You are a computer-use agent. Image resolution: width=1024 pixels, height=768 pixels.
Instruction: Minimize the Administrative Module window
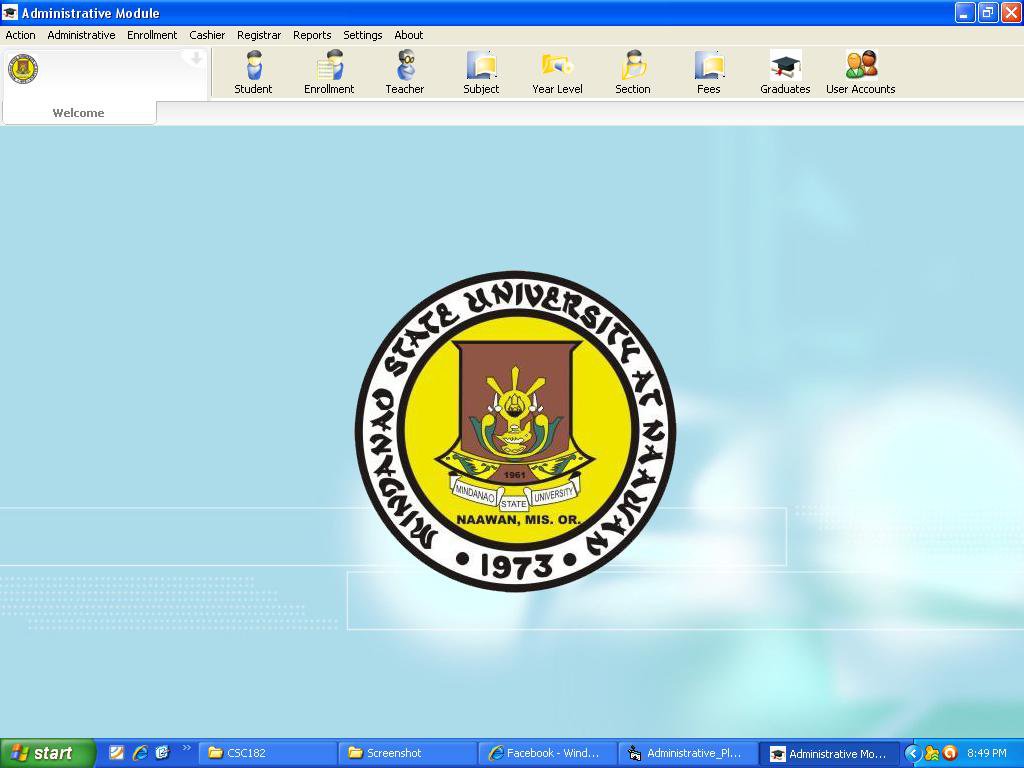pos(965,12)
